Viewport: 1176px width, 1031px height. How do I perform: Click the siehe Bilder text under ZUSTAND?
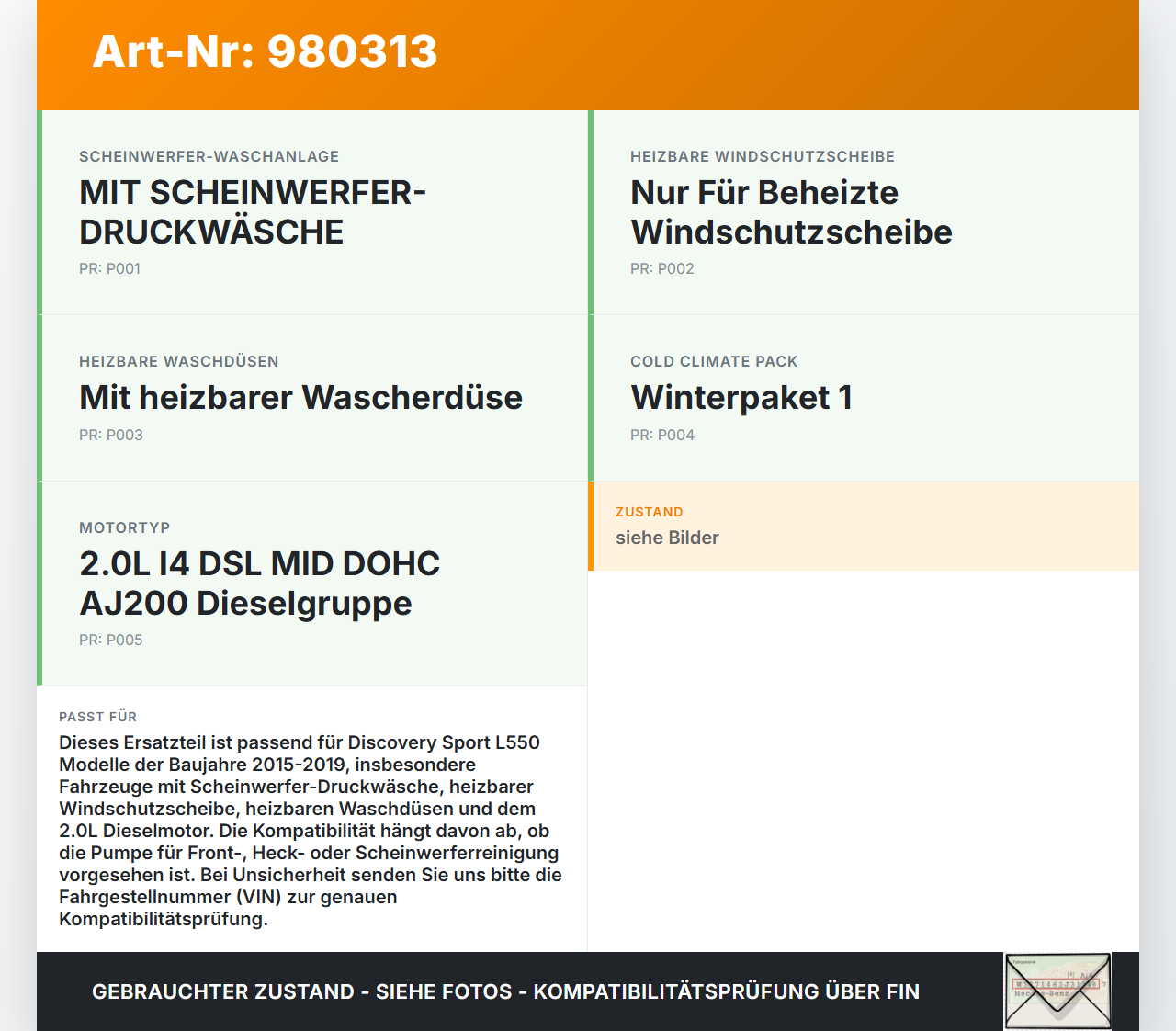coord(667,538)
